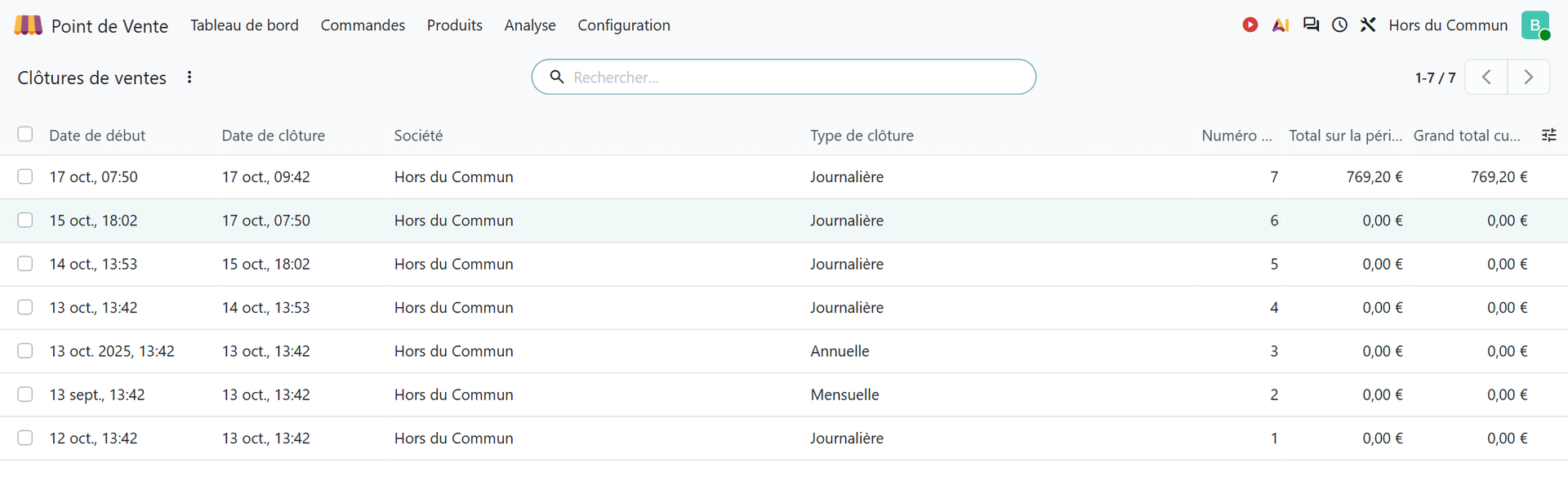The image size is (1568, 490).
Task: Check the Annuelle closing row checkbox
Action: coord(25,350)
